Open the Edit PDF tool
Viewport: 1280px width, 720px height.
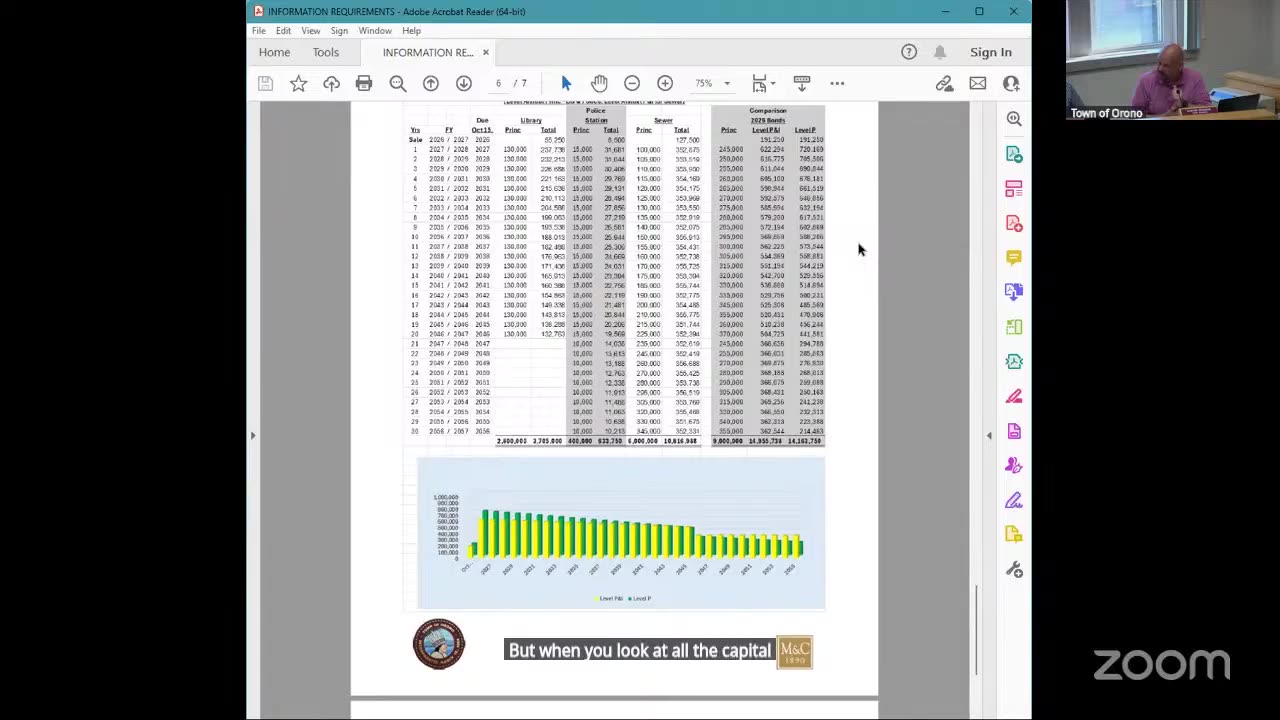pyautogui.click(x=1014, y=189)
